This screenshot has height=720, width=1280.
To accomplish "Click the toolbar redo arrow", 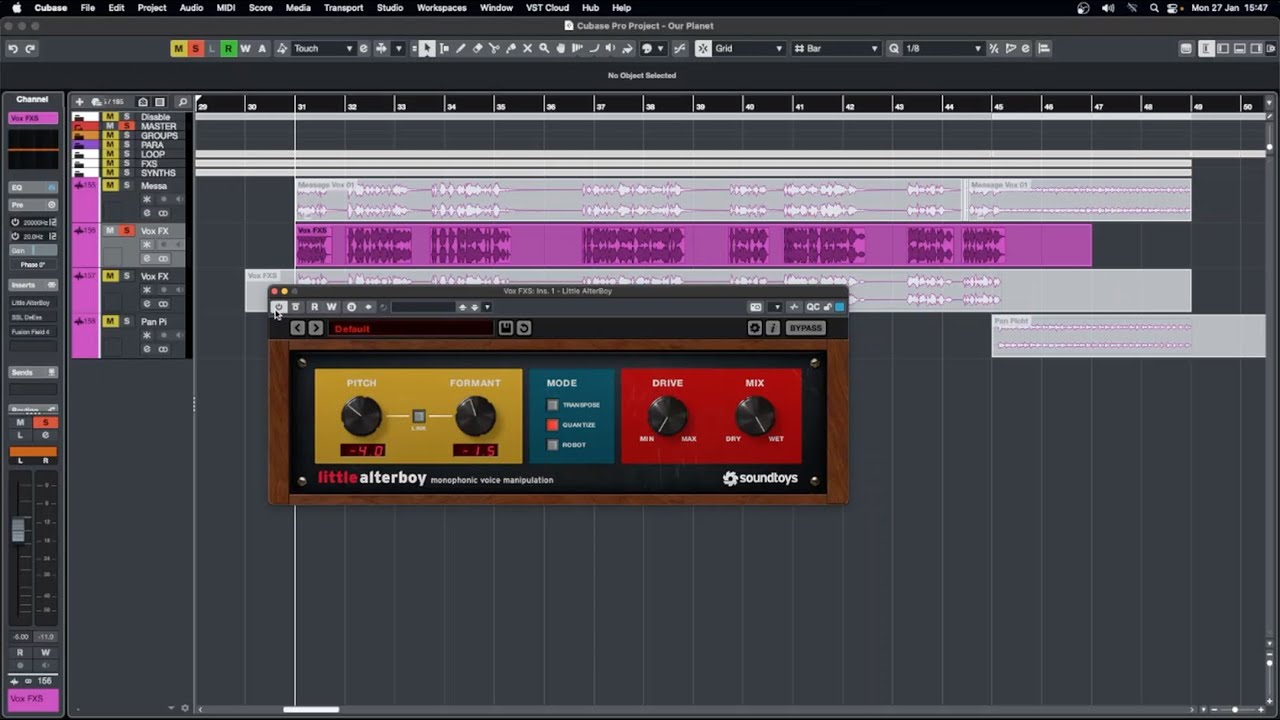I will [30, 48].
